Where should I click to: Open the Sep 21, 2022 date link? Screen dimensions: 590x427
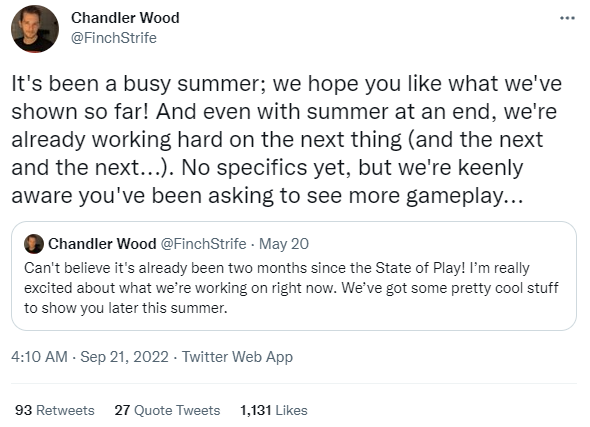(125, 357)
